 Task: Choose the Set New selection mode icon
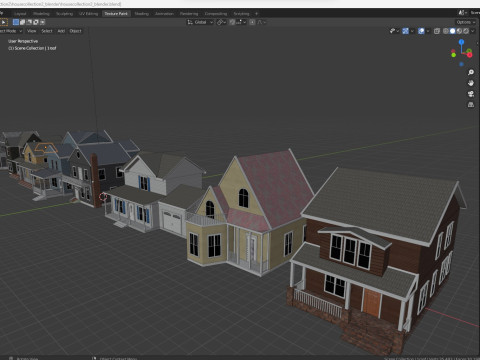tap(16, 22)
